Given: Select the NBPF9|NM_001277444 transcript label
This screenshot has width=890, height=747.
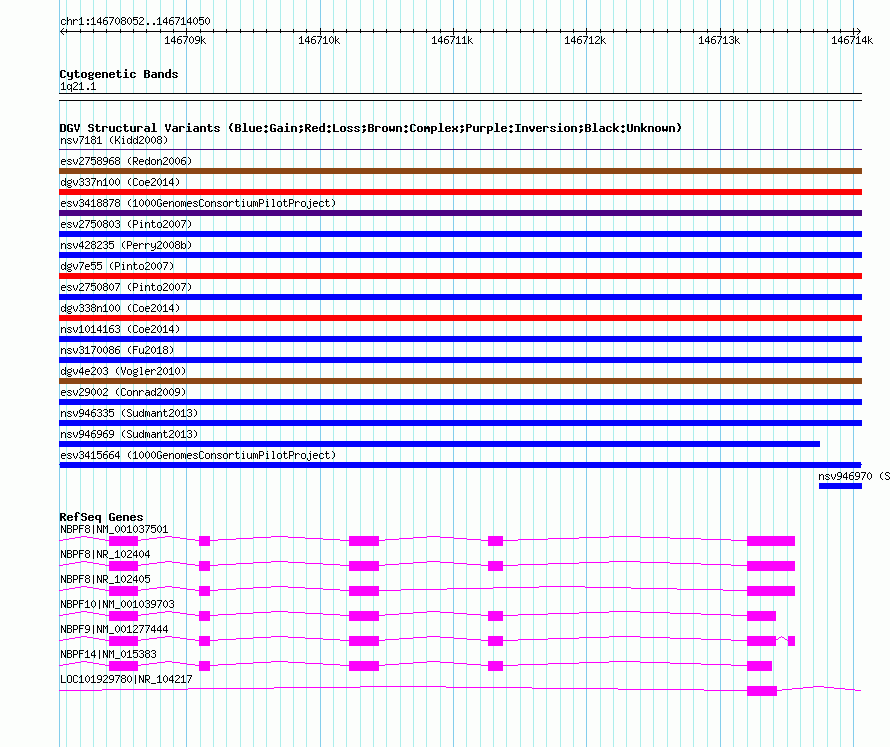Looking at the screenshot, I should (114, 629).
